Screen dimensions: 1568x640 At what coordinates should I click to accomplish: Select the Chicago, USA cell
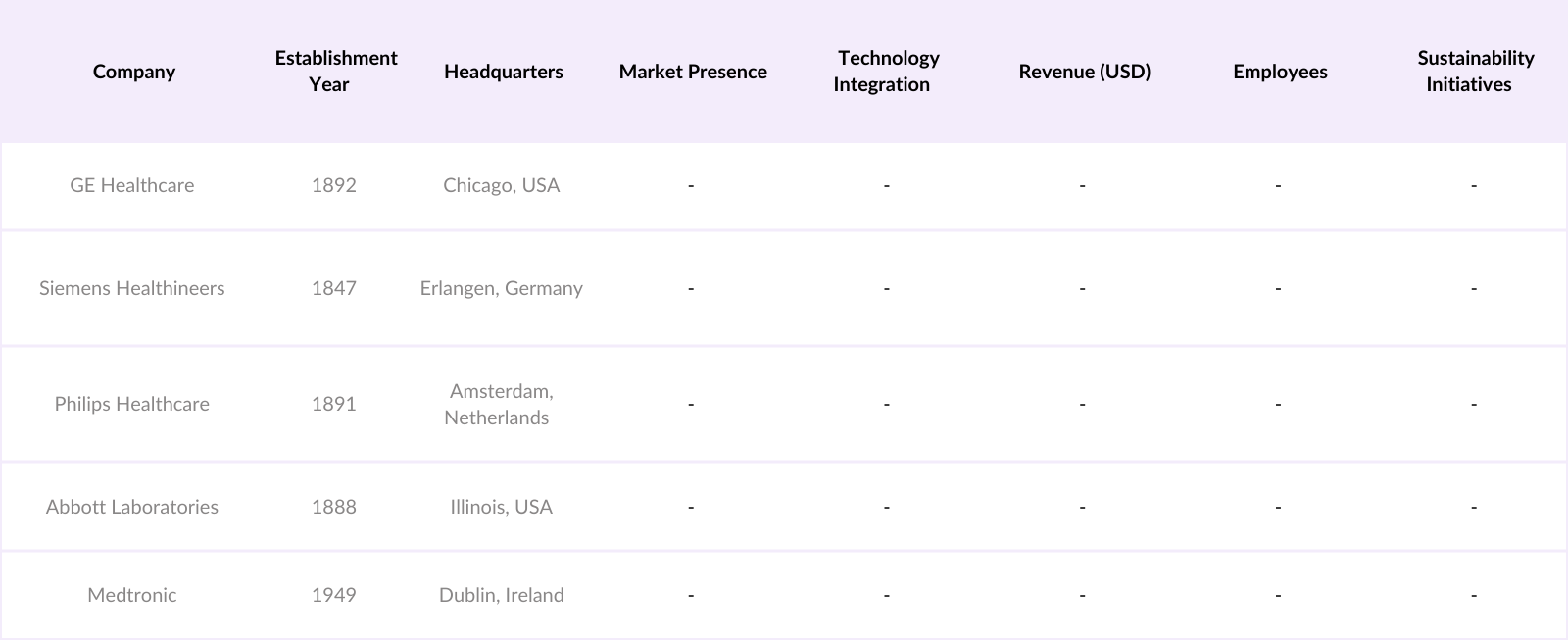tap(501, 185)
